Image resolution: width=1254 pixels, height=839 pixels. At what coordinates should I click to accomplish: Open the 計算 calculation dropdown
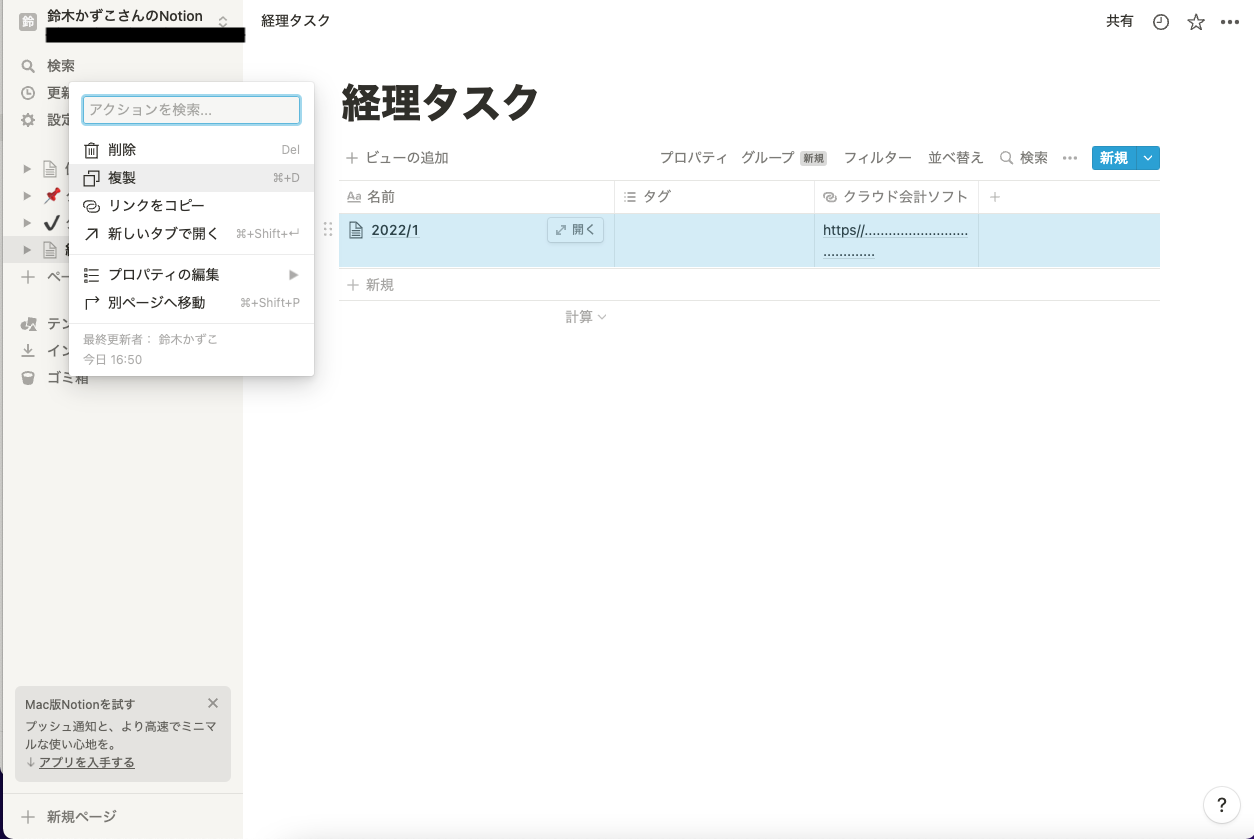click(586, 317)
